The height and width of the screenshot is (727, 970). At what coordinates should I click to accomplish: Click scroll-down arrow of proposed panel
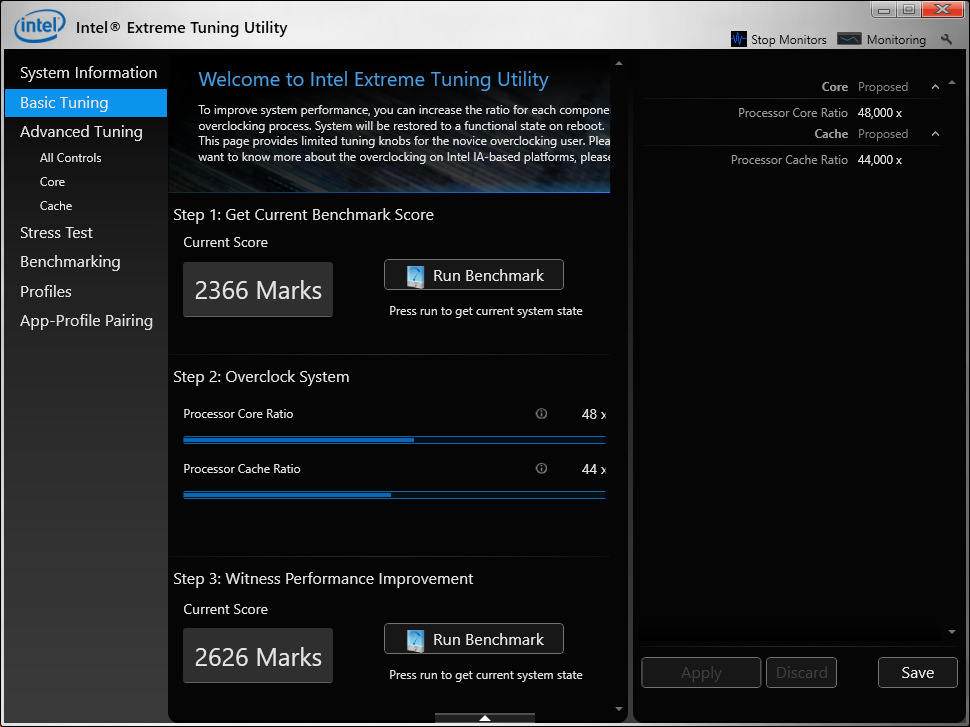pos(952,632)
